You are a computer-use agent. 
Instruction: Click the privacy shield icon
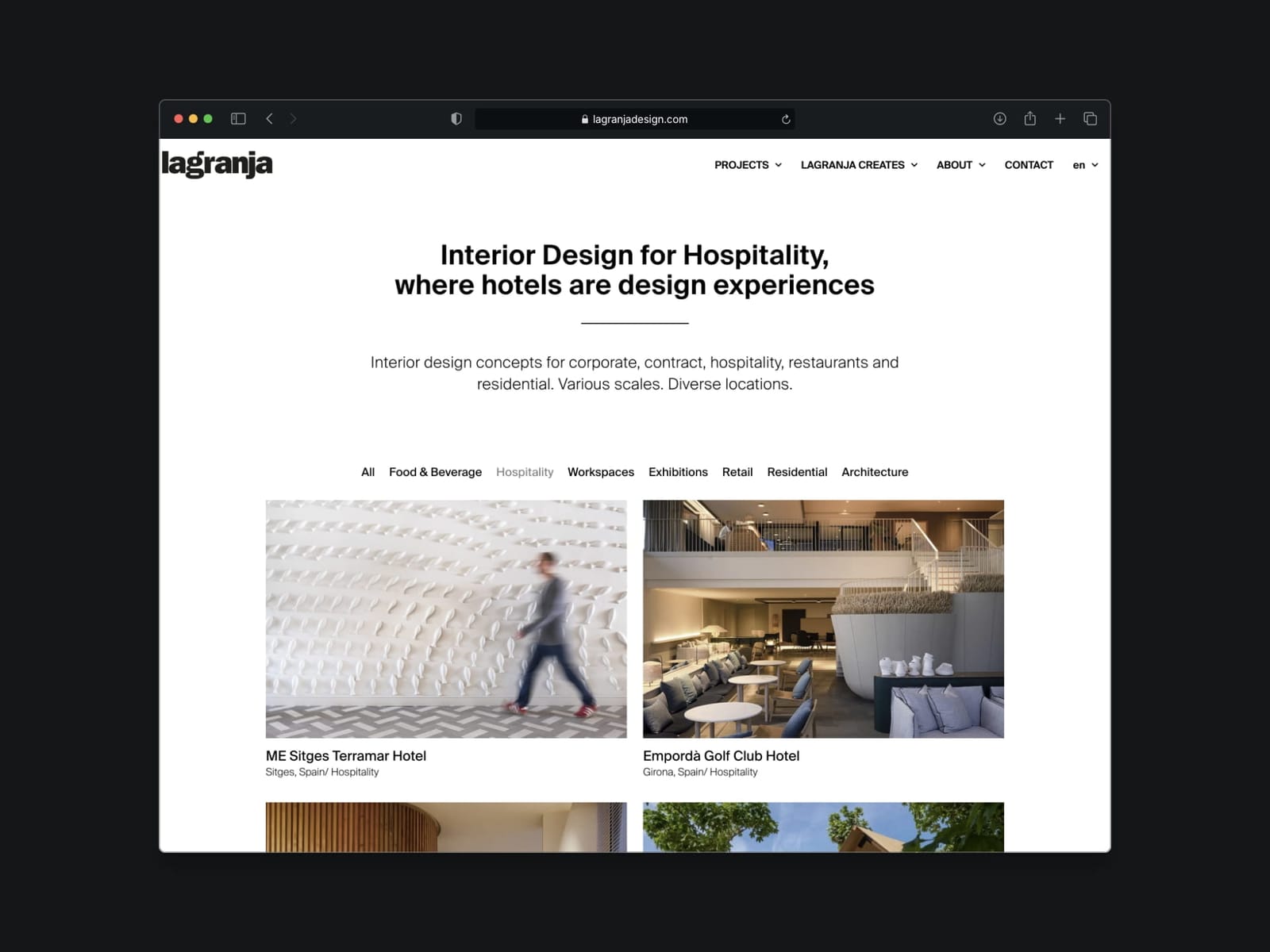tap(456, 119)
